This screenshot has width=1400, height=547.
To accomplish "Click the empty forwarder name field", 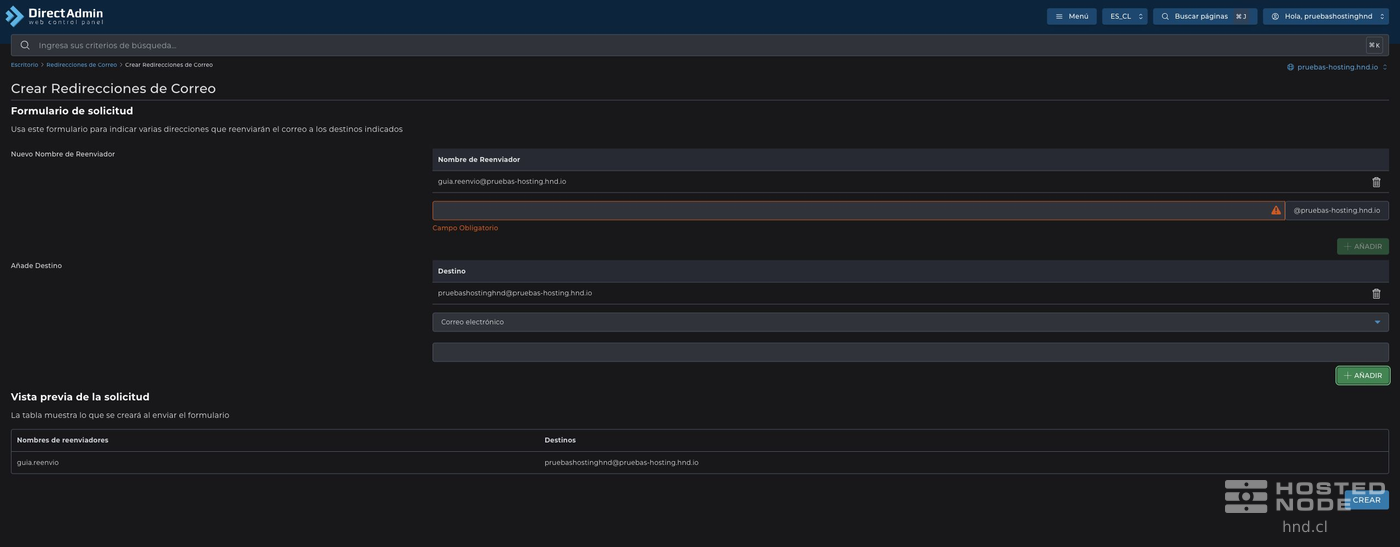I will coord(858,210).
